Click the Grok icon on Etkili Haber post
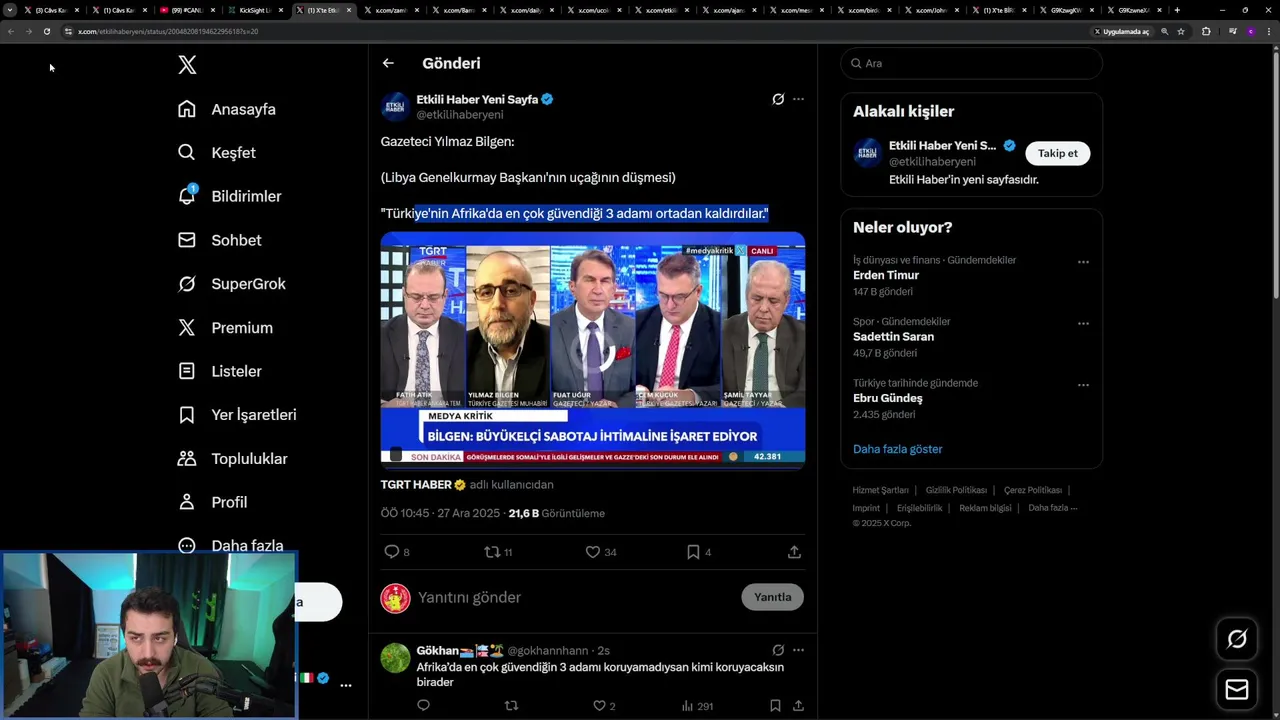 tap(778, 99)
